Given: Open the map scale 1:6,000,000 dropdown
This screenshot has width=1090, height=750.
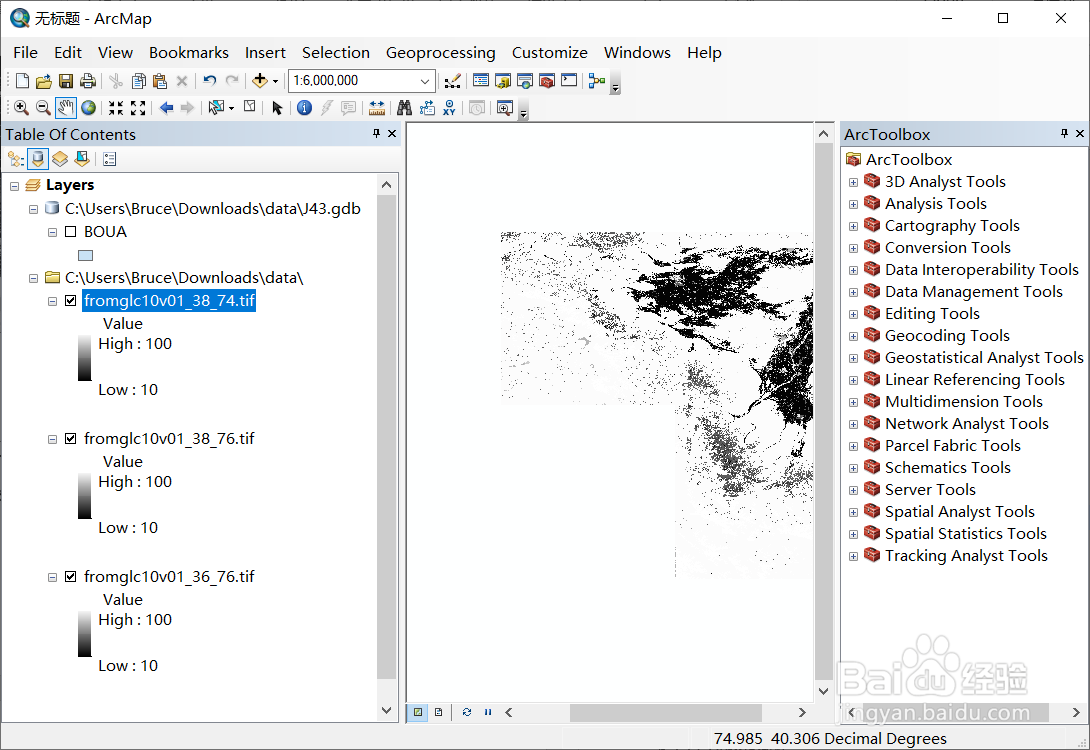Looking at the screenshot, I should coord(425,81).
